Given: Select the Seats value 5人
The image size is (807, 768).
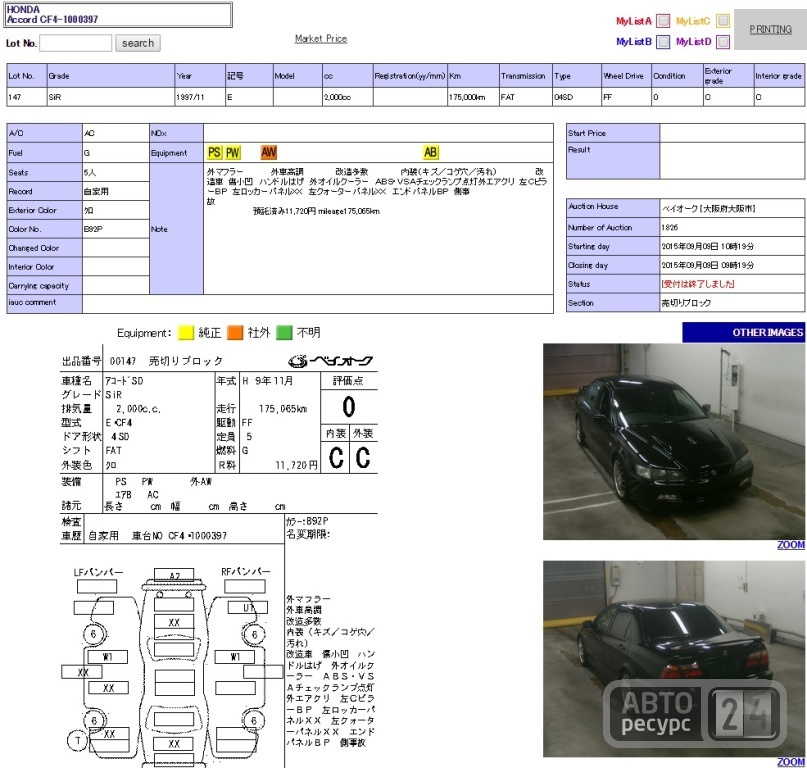Looking at the screenshot, I should pos(90,172).
